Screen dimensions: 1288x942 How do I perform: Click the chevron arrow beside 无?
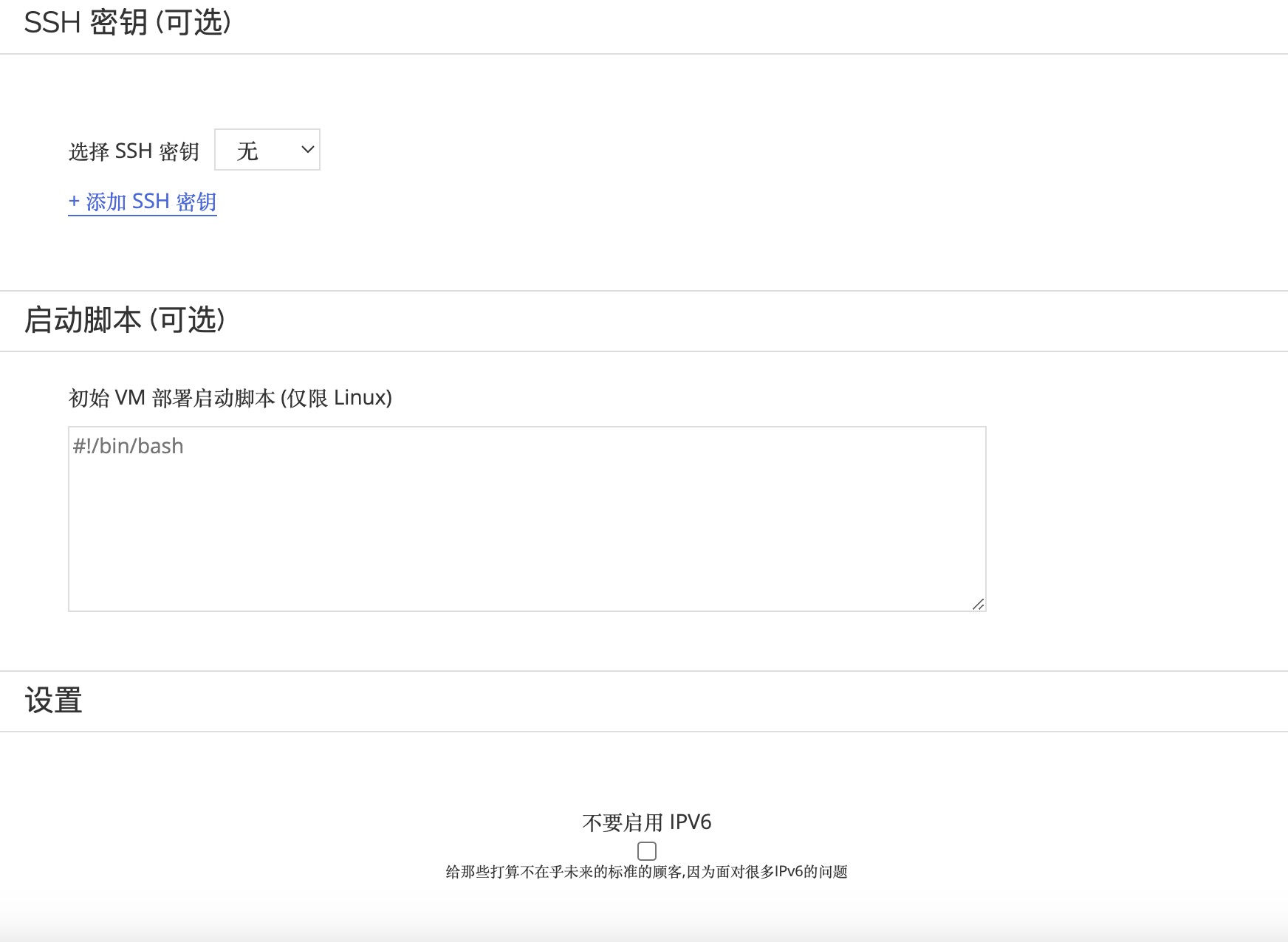[x=307, y=150]
